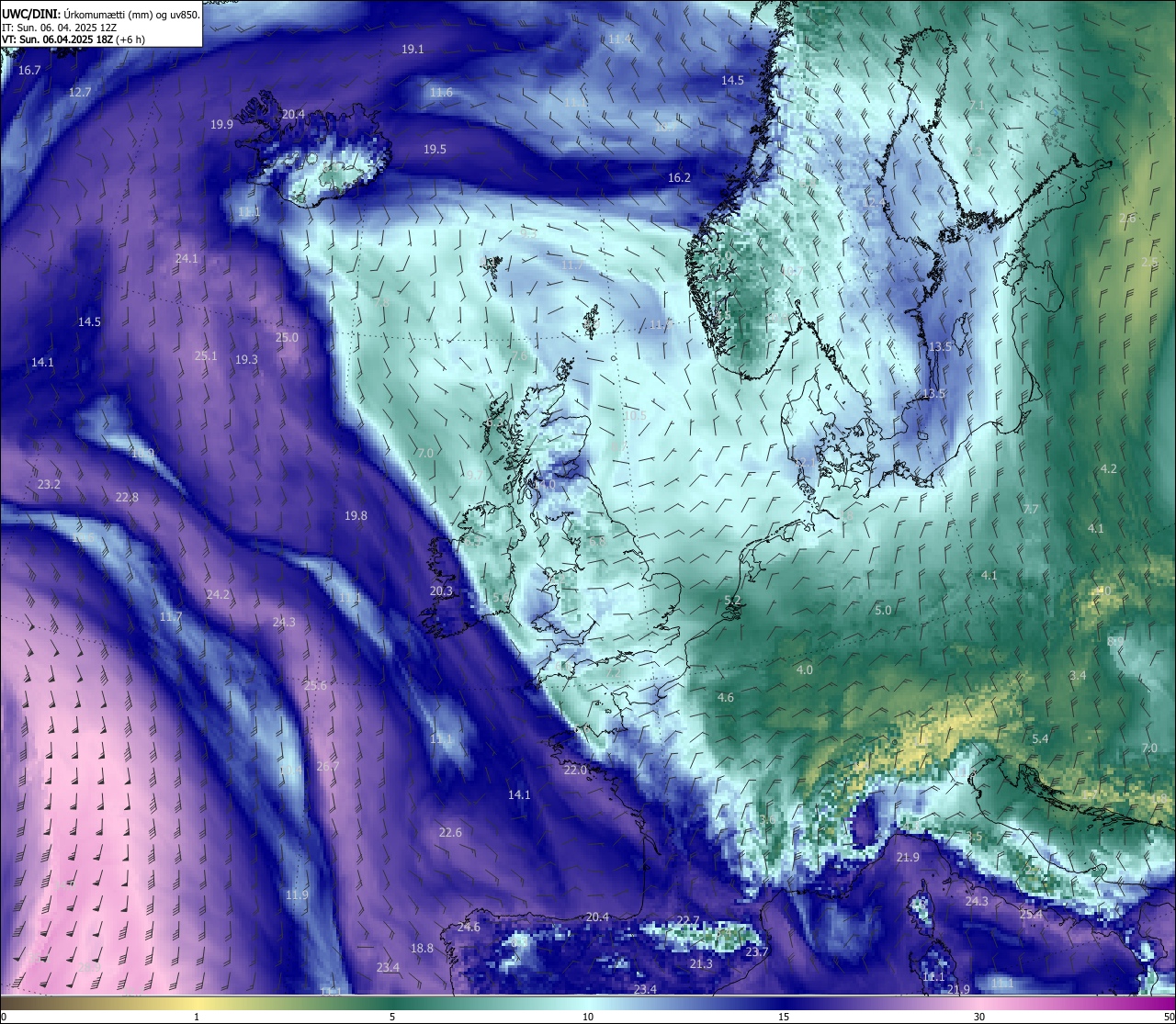Image resolution: width=1176 pixels, height=1024 pixels.
Task: Click the map value 21.3
Action: 701,964
